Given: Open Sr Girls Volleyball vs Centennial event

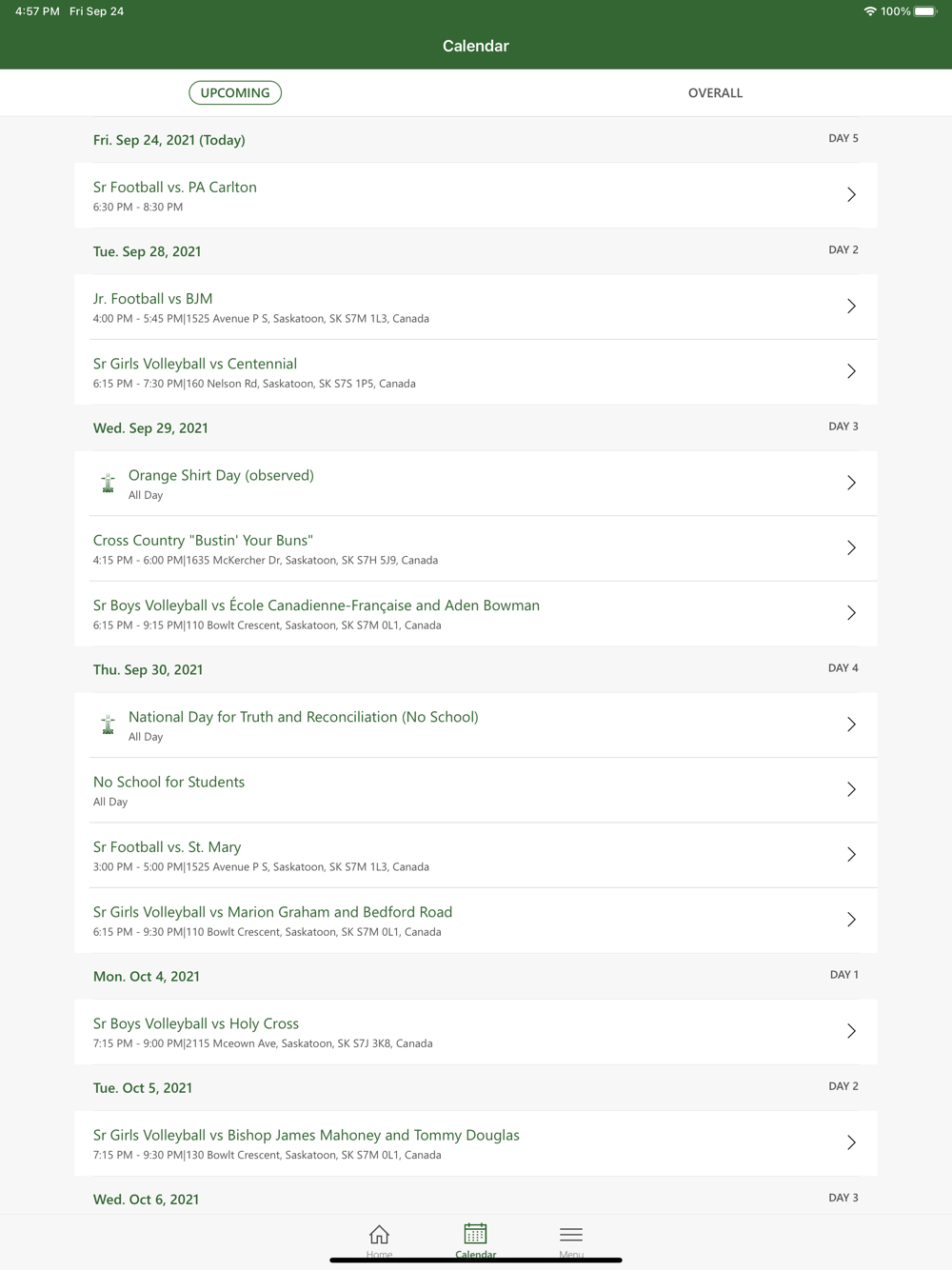Looking at the screenshot, I should point(476,372).
